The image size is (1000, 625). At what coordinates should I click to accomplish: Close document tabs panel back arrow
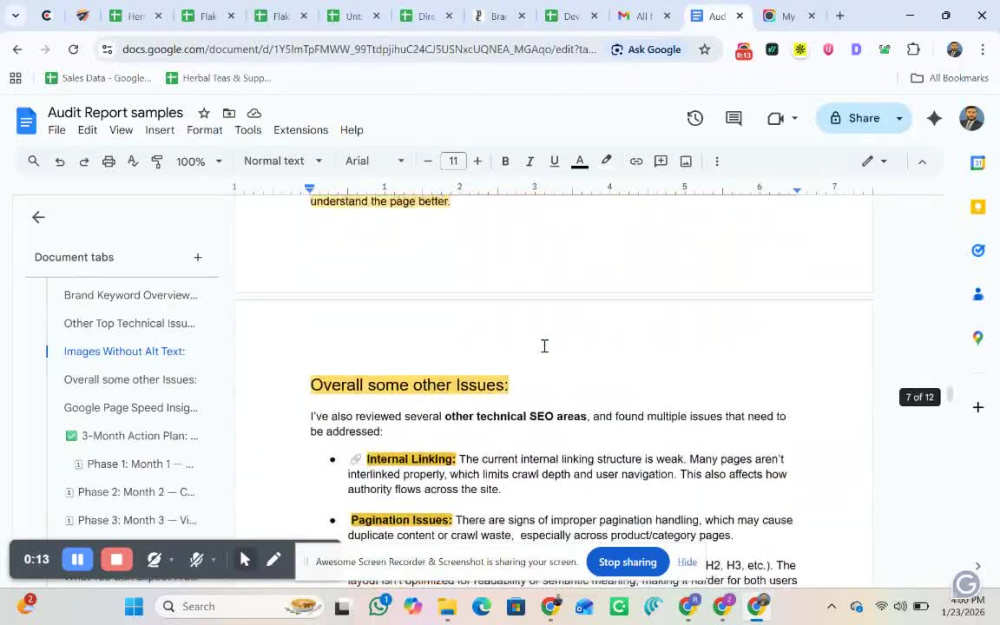(x=38, y=217)
